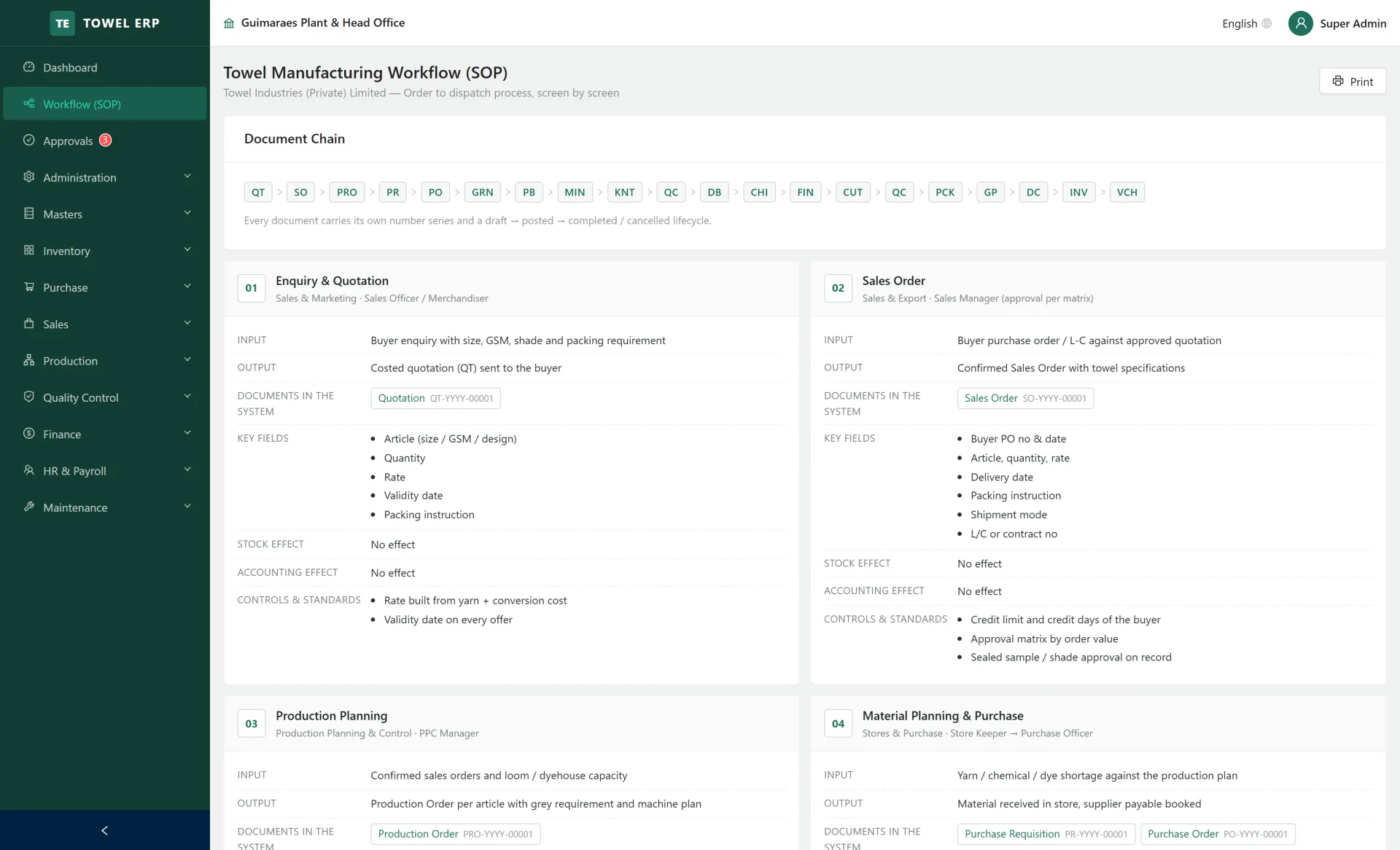Screen dimensions: 1400x850
Task: Expand the HR & Payroll menu chevron
Action: (x=187, y=469)
